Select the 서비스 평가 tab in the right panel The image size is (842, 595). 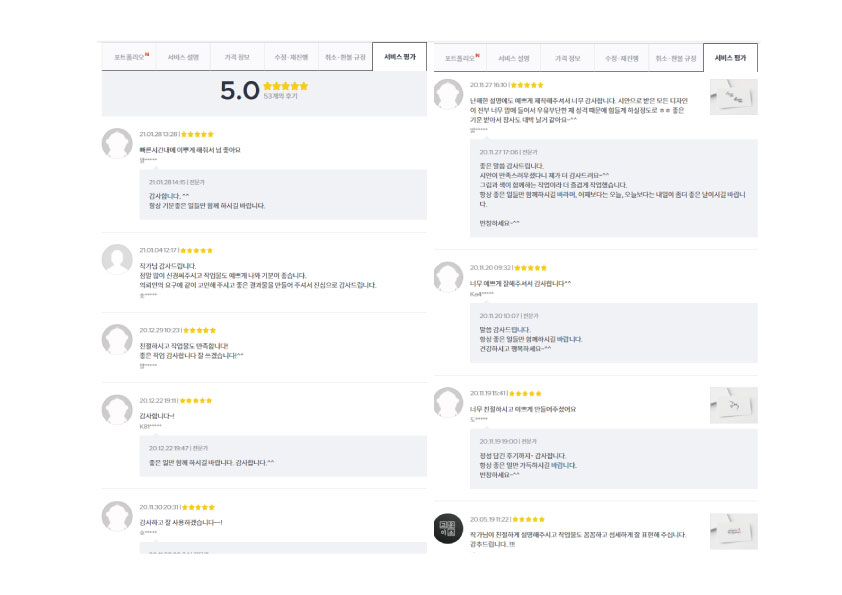pyautogui.click(x=729, y=58)
